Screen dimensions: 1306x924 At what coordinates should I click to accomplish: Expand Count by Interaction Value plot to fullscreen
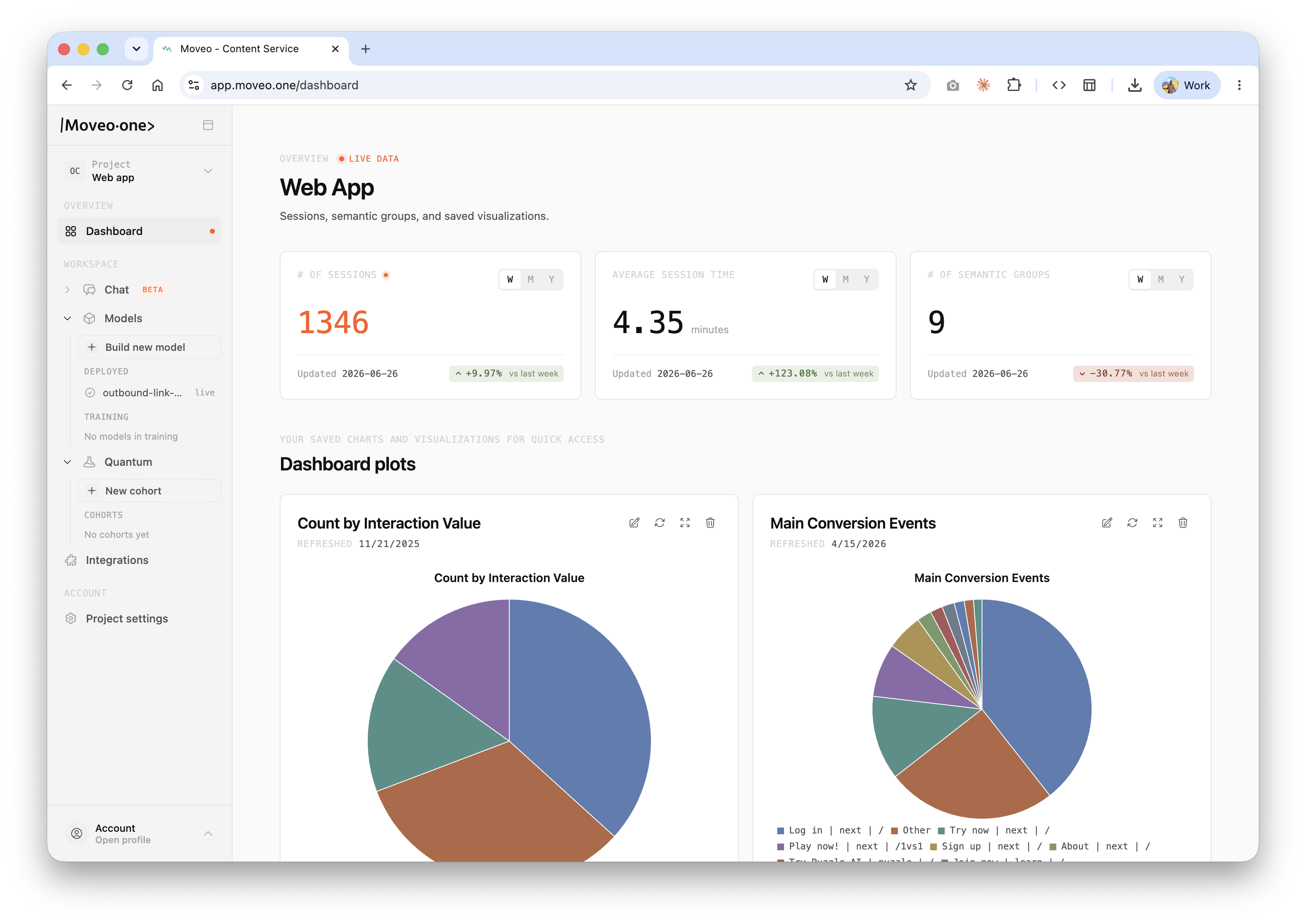pos(685,523)
